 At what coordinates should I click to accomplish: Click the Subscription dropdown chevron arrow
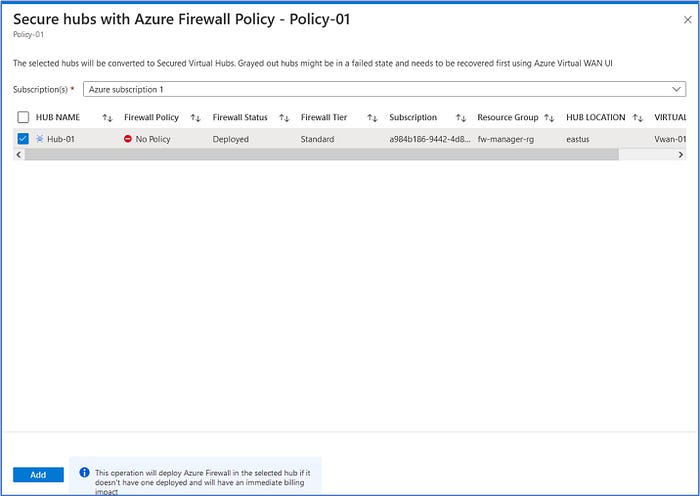tap(676, 89)
